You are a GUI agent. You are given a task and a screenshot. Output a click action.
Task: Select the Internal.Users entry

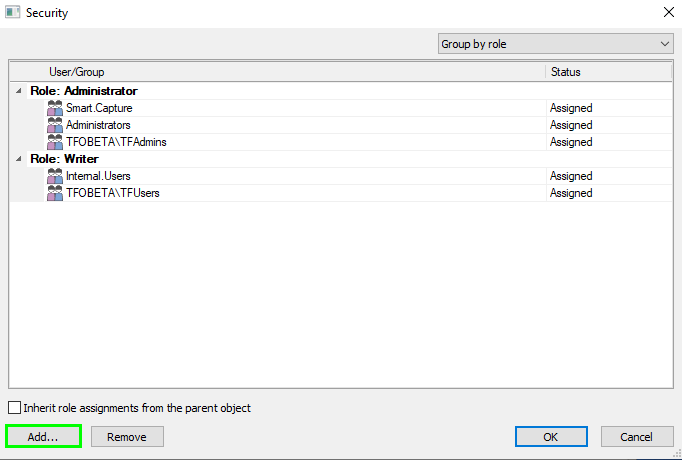click(x=98, y=176)
